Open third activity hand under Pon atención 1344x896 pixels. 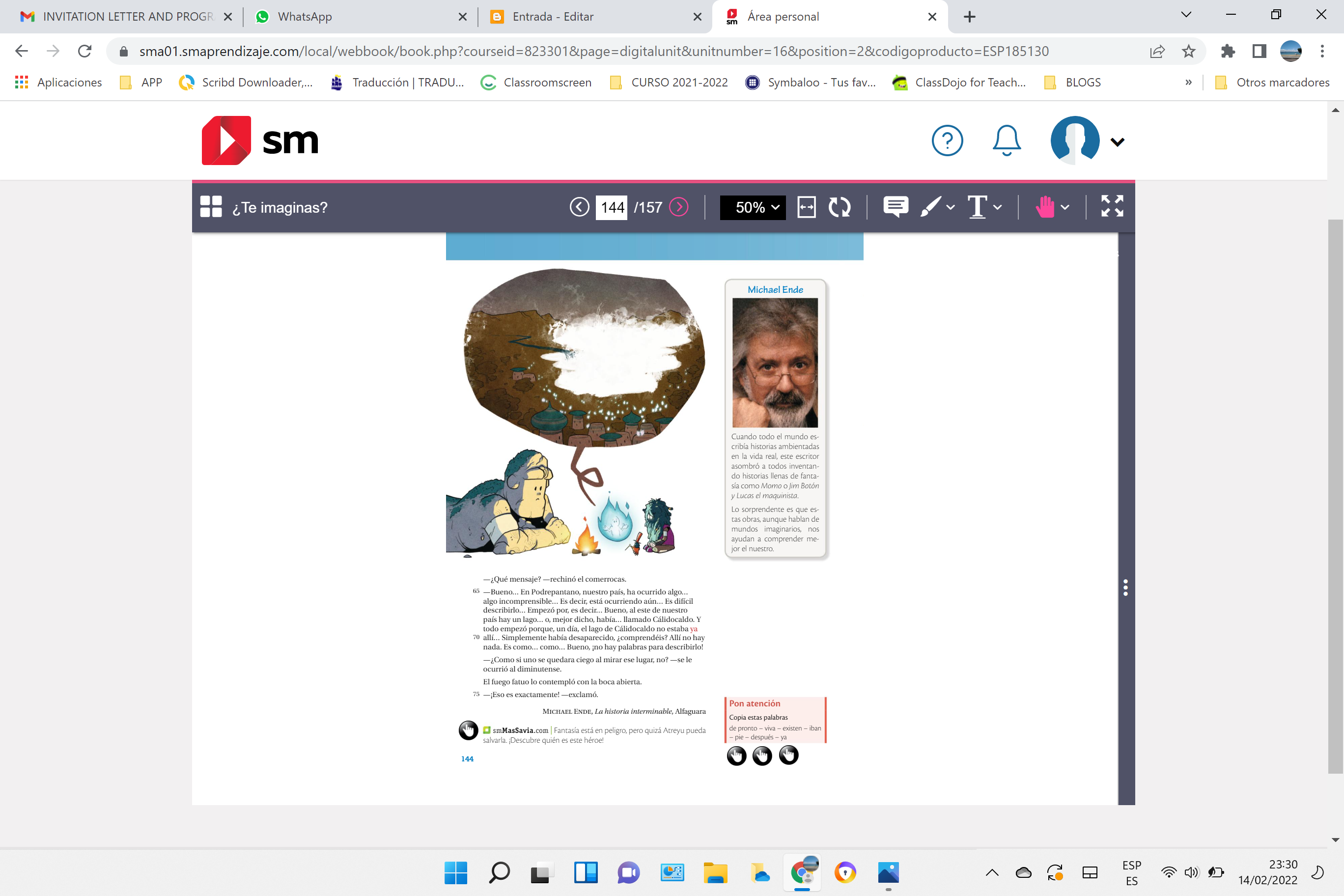(788, 756)
